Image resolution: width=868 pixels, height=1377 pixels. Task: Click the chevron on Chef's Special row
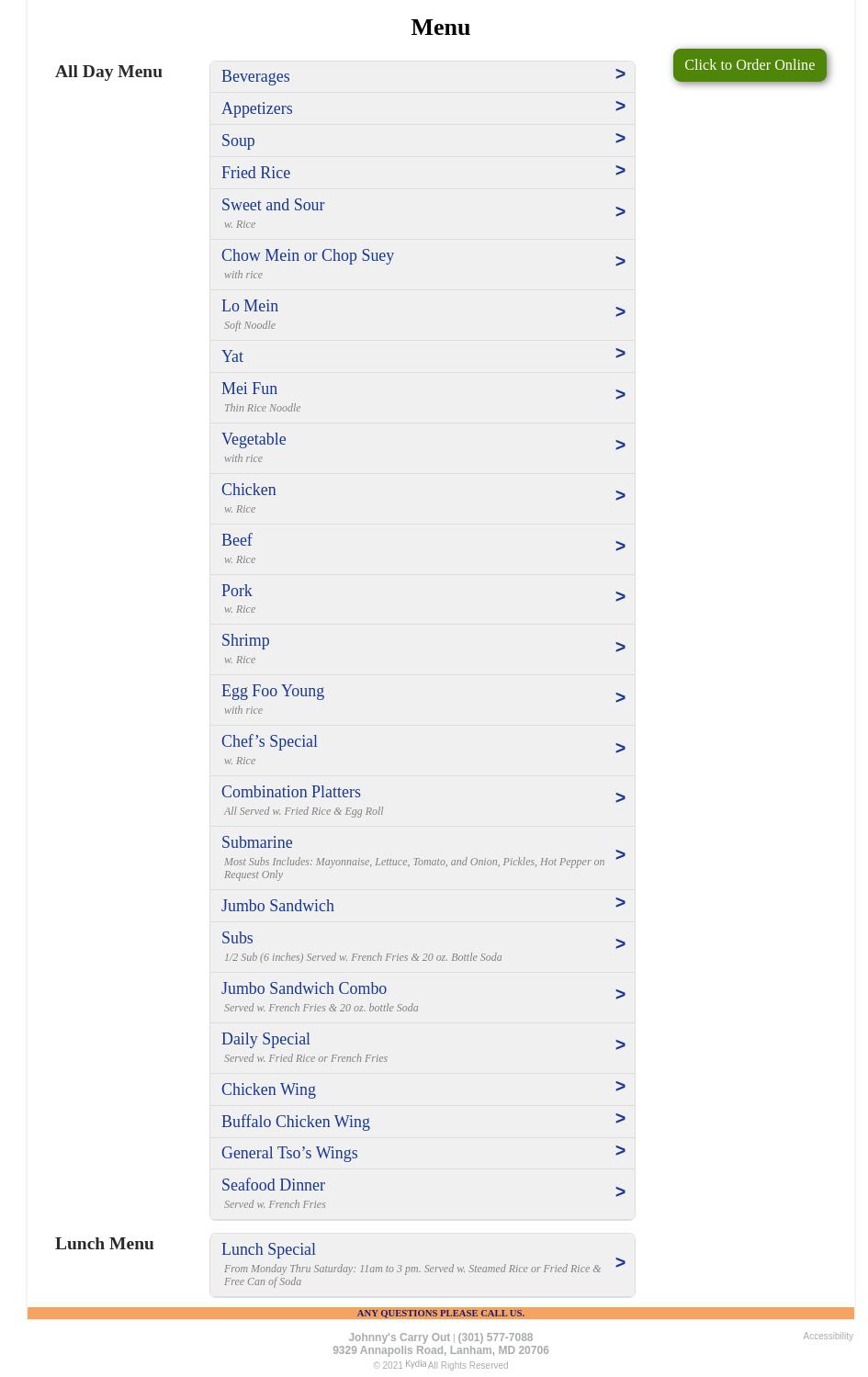point(619,749)
